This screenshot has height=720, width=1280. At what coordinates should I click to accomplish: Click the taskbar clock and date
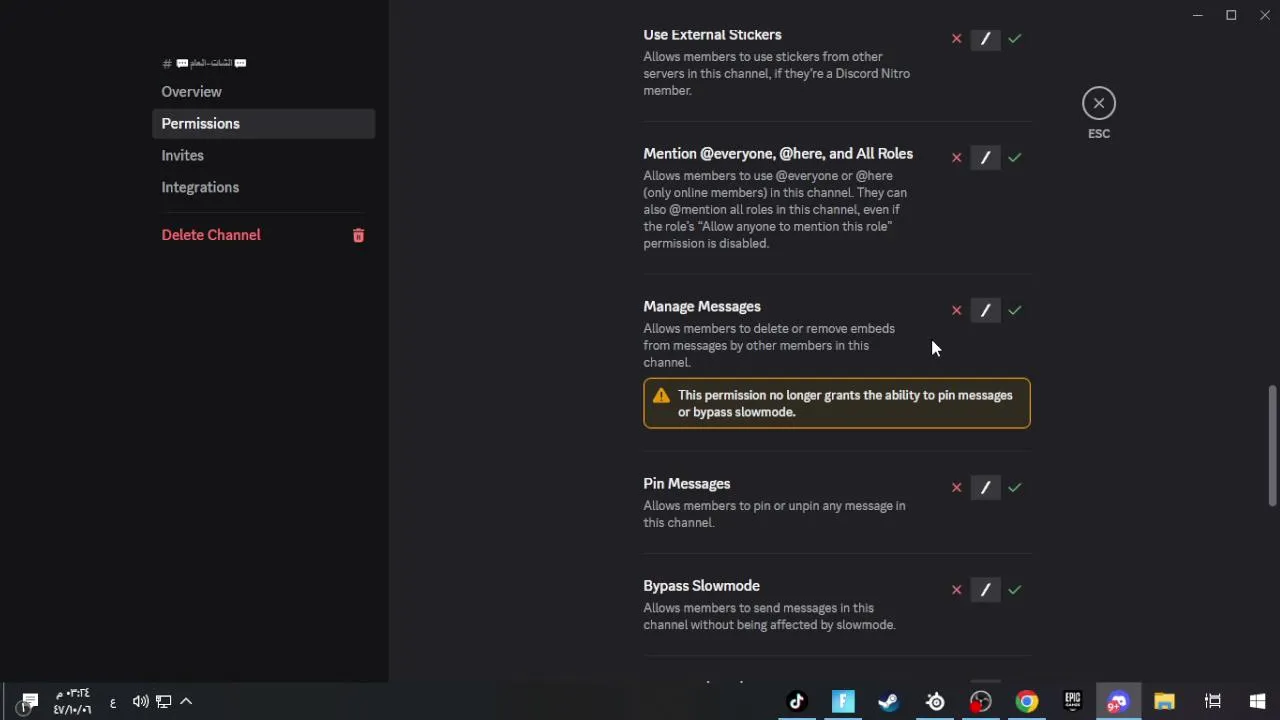tap(72, 702)
